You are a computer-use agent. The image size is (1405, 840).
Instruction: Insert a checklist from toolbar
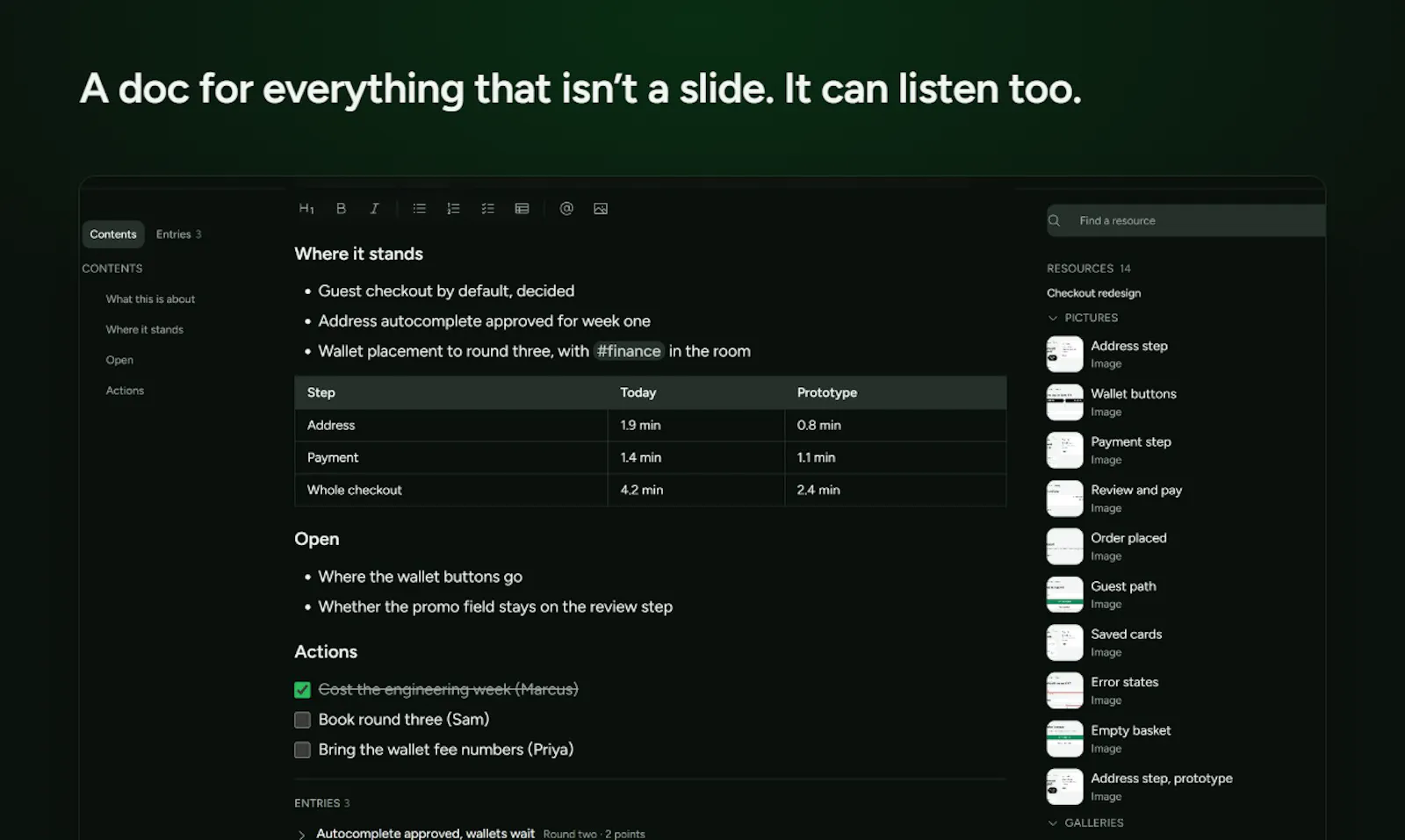[487, 209]
